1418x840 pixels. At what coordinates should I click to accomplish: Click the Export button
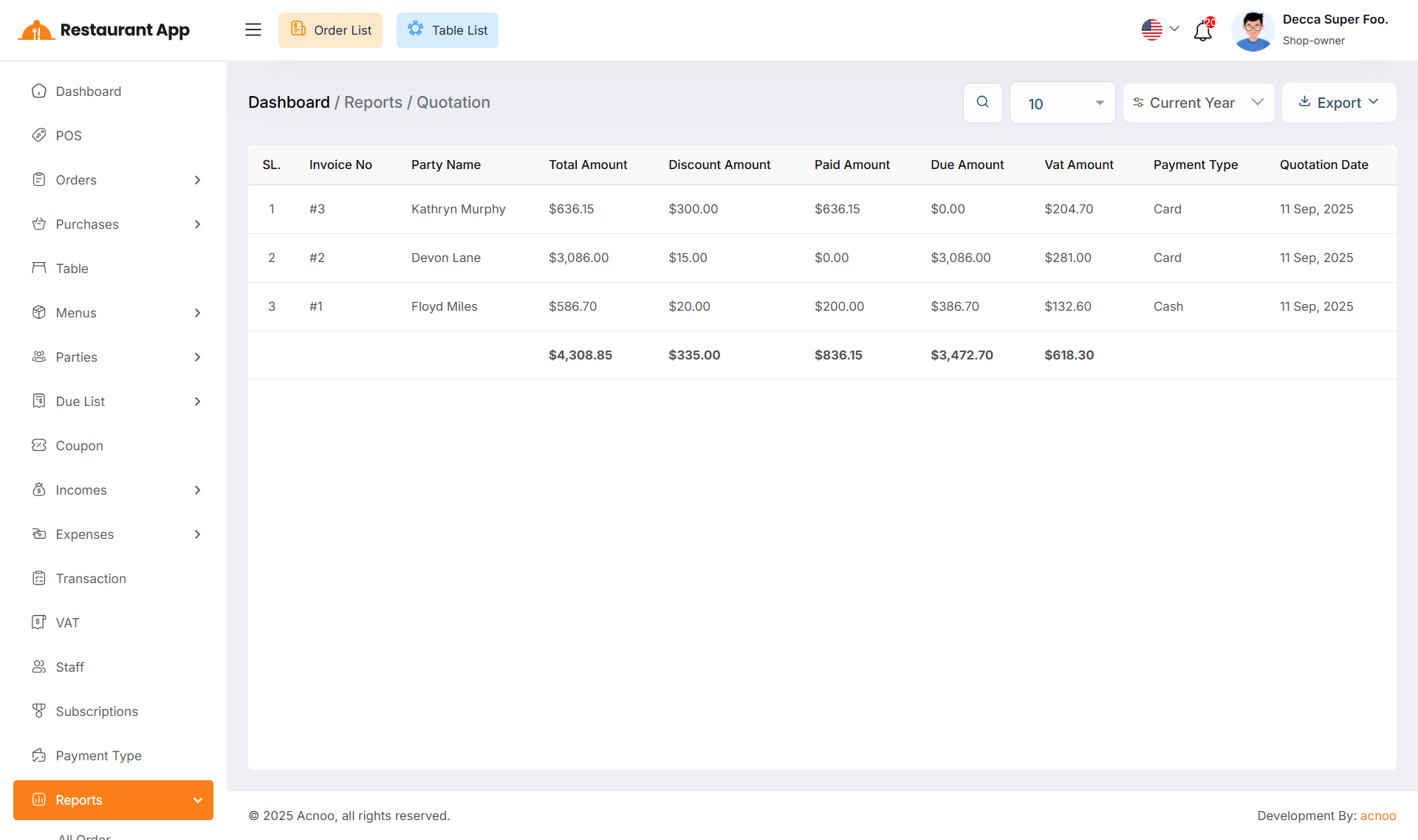pos(1338,103)
